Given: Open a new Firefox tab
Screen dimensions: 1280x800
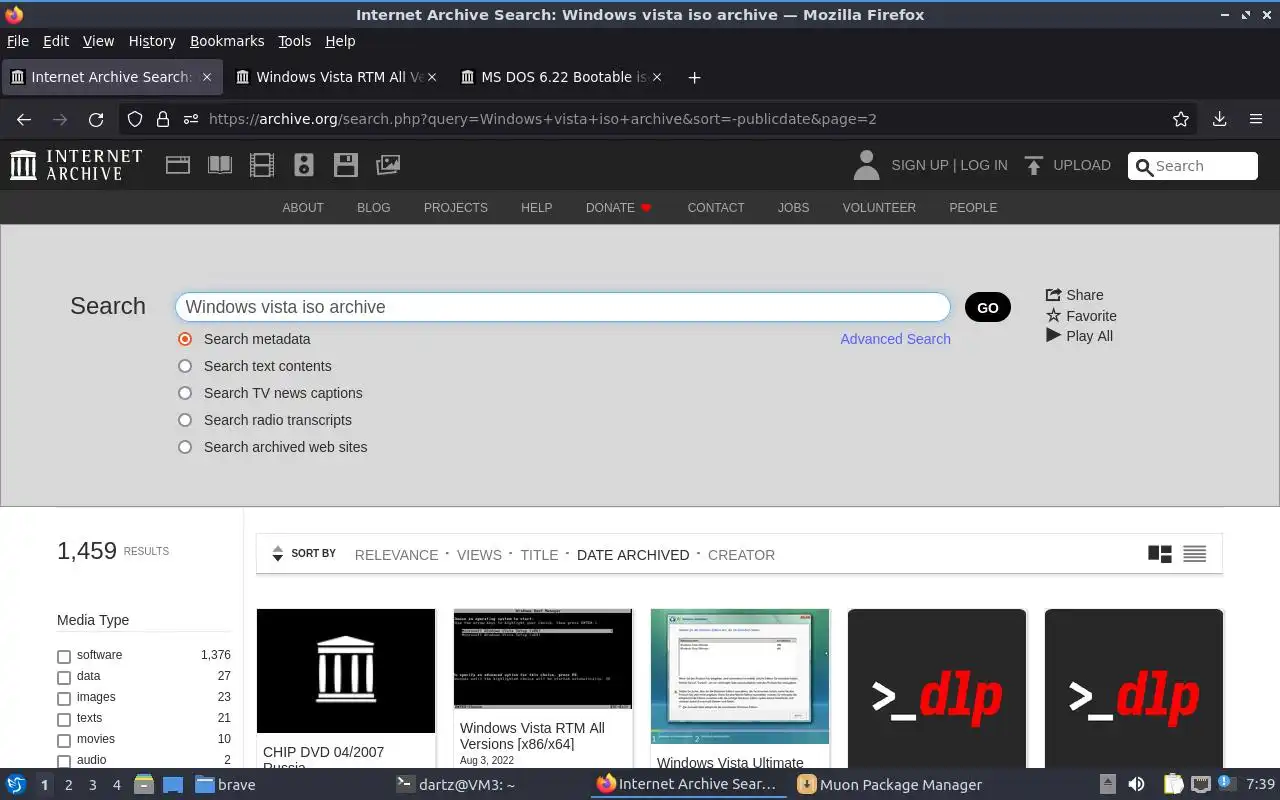Looking at the screenshot, I should click(694, 77).
